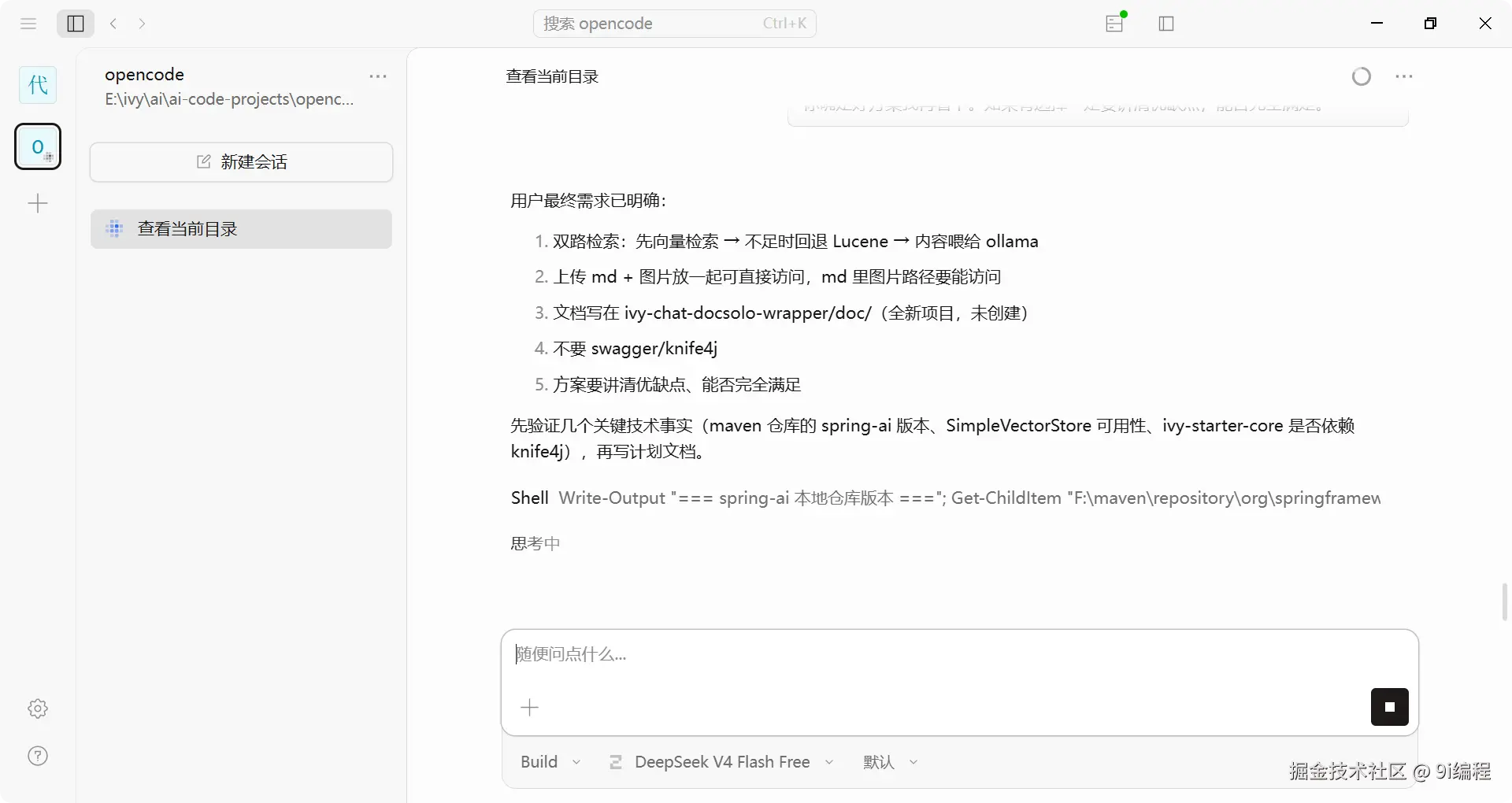
Task: Restore down the window
Action: (1430, 24)
